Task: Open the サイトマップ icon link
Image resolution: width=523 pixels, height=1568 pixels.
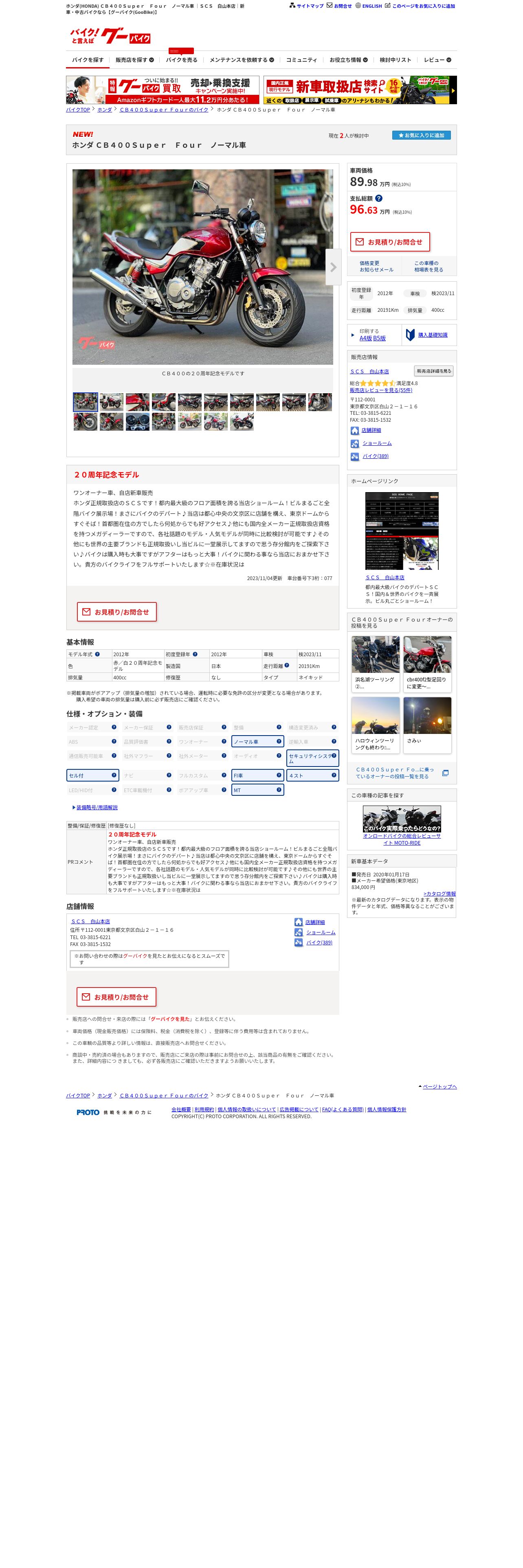Action: [292, 5]
